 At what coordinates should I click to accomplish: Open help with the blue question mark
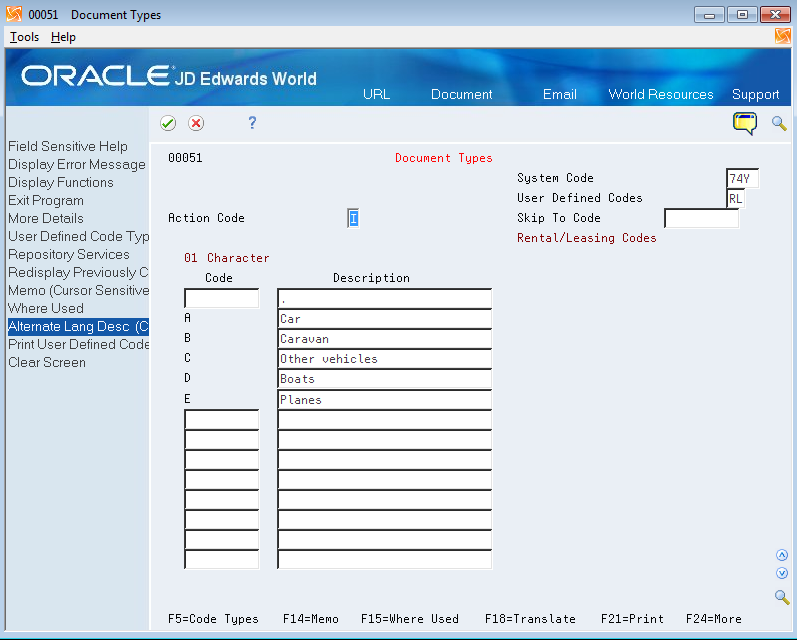coord(252,123)
